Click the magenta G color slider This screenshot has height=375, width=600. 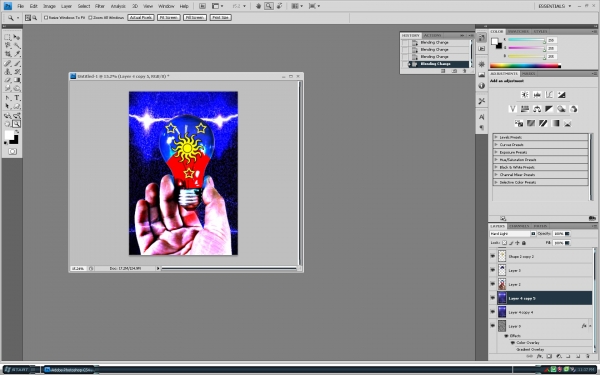pos(526,48)
